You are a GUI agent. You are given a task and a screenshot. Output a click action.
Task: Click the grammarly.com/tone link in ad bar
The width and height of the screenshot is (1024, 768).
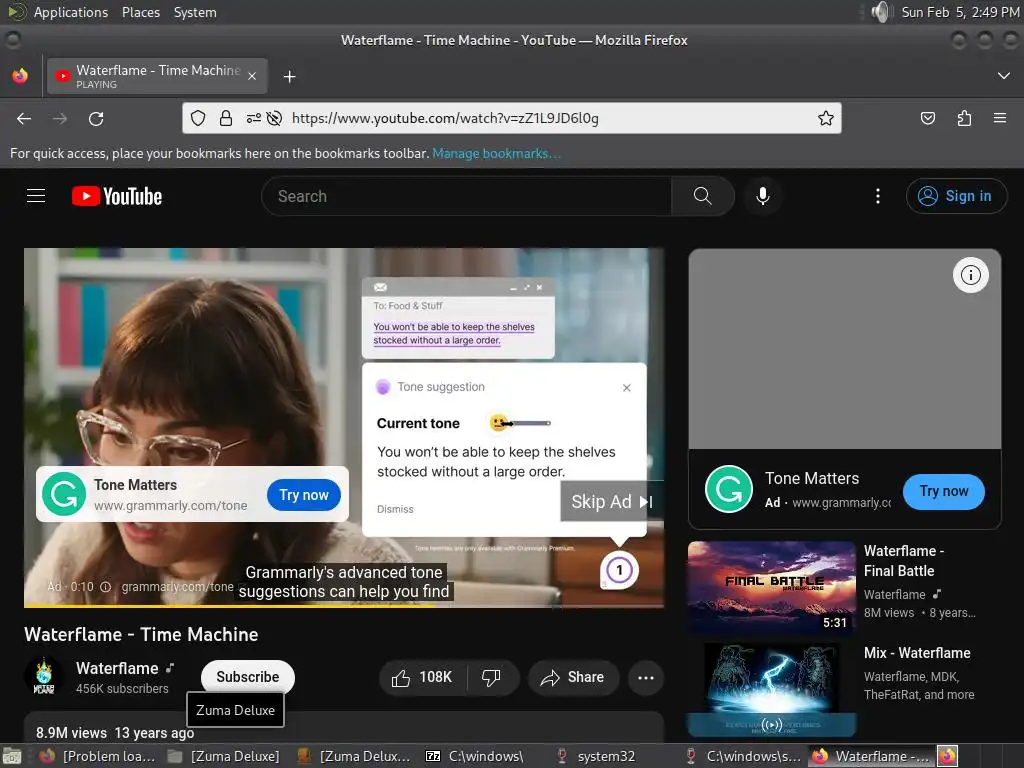(x=177, y=587)
